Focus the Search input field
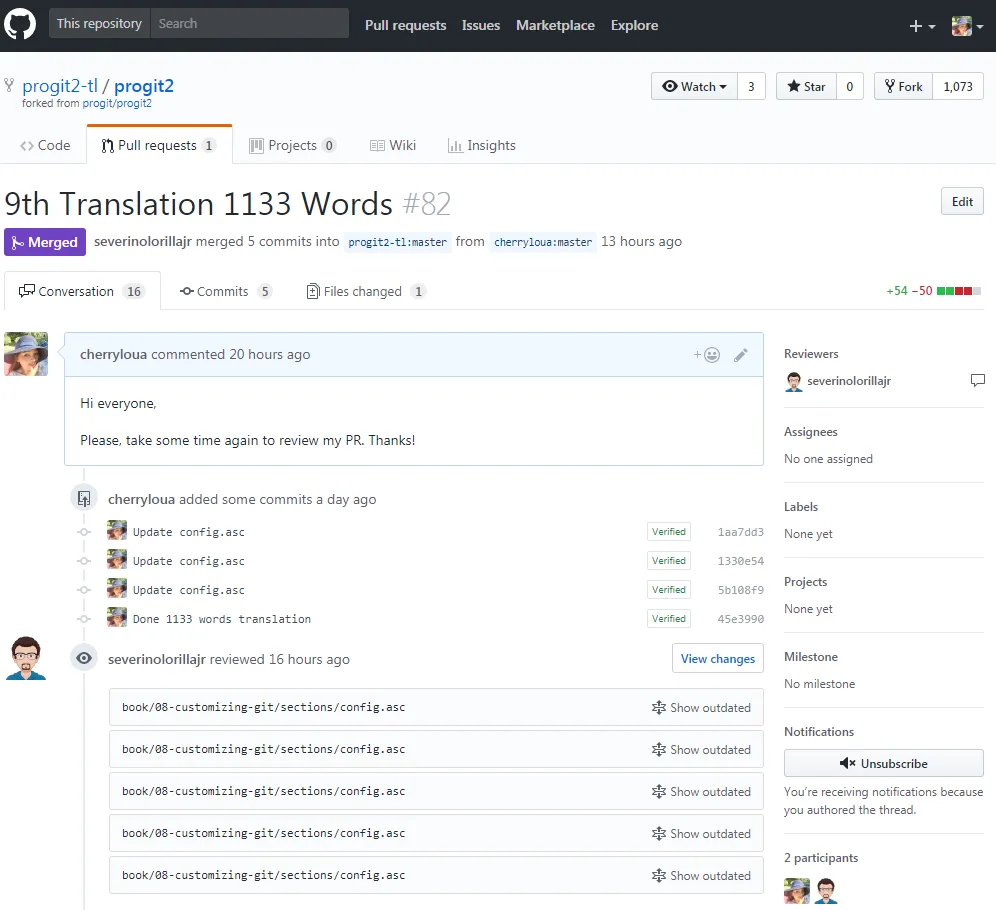The image size is (996, 910). pos(249,23)
